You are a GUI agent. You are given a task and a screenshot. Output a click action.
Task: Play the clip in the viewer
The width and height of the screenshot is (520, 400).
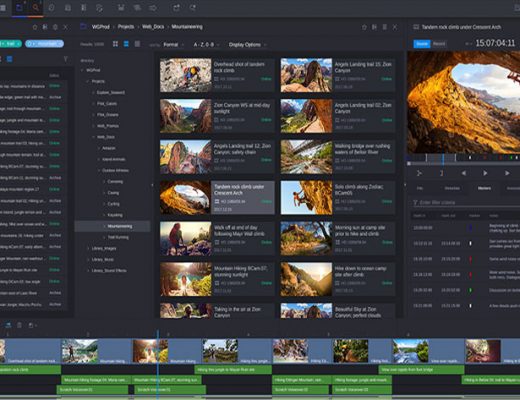[x=485, y=173]
